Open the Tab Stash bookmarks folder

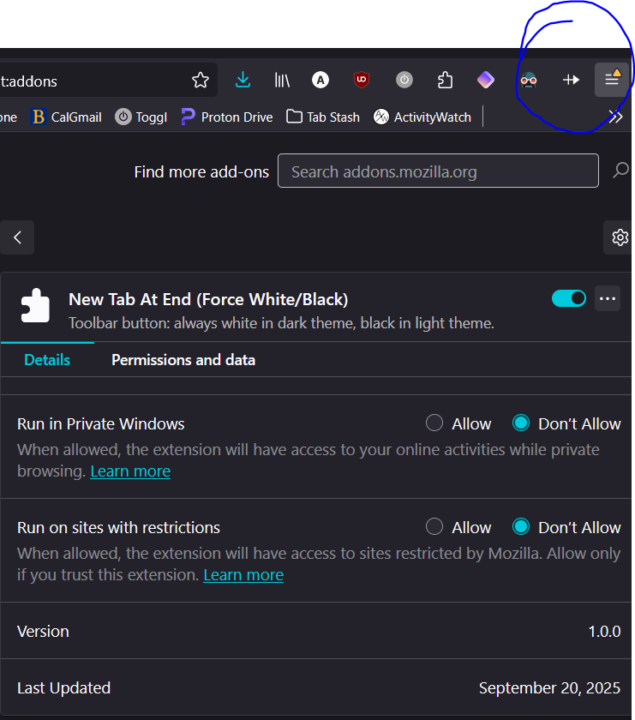click(x=323, y=117)
